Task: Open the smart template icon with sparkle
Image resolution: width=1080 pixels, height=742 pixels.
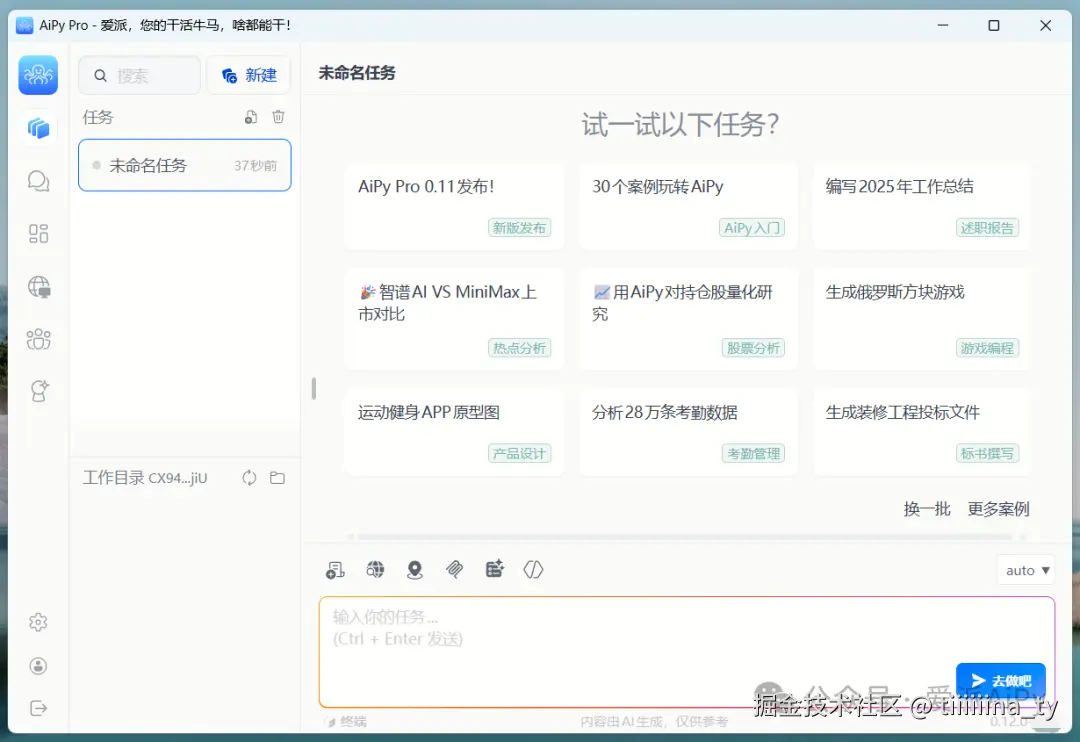Action: pos(494,569)
